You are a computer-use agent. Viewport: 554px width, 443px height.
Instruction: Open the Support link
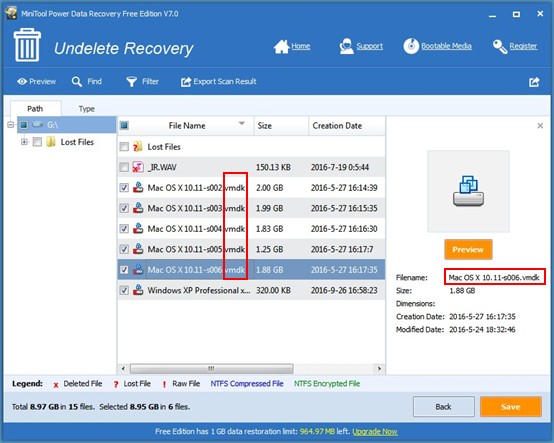370,46
